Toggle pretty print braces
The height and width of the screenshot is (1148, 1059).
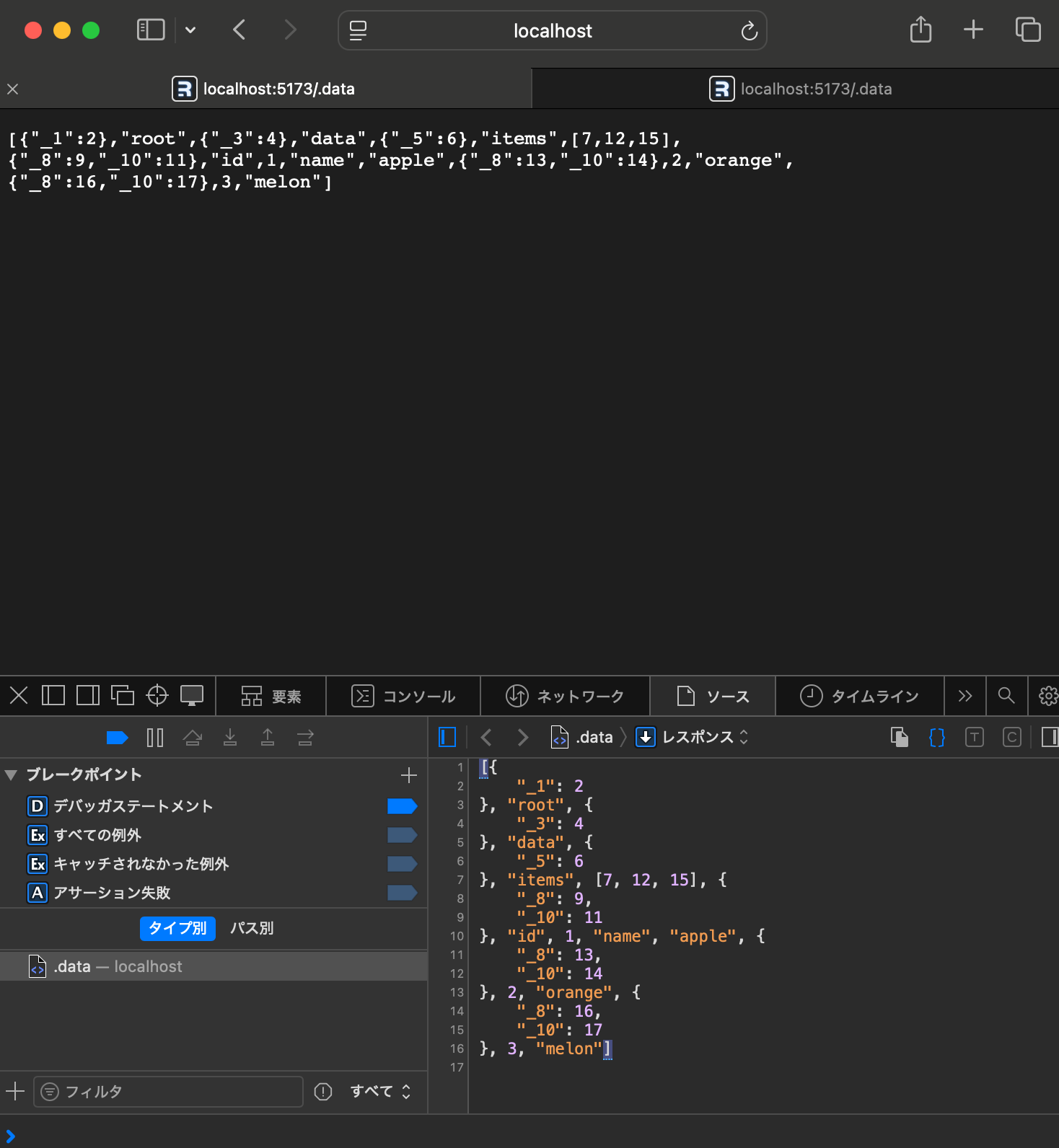click(x=936, y=737)
